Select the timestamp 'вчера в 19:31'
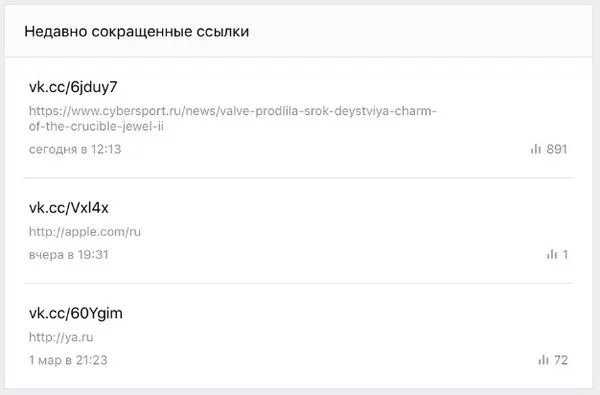The width and height of the screenshot is (600, 395). [69, 255]
